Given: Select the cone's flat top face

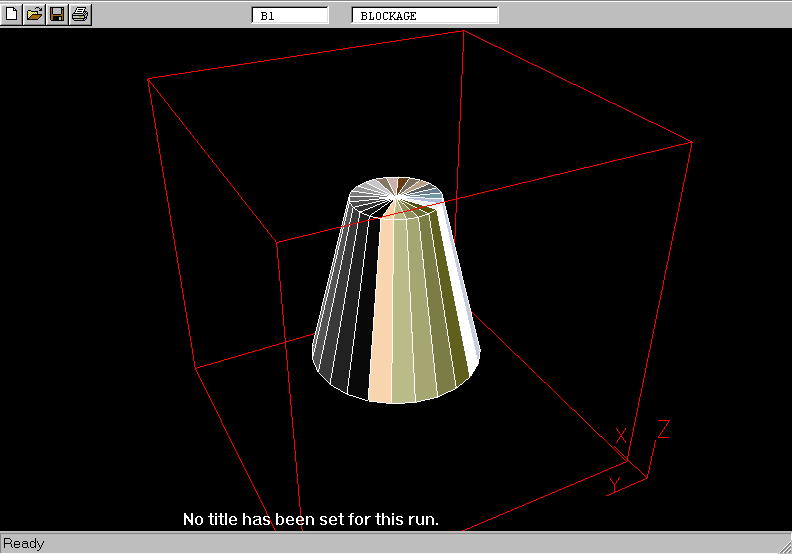Looking at the screenshot, I should pyautogui.click(x=395, y=196).
